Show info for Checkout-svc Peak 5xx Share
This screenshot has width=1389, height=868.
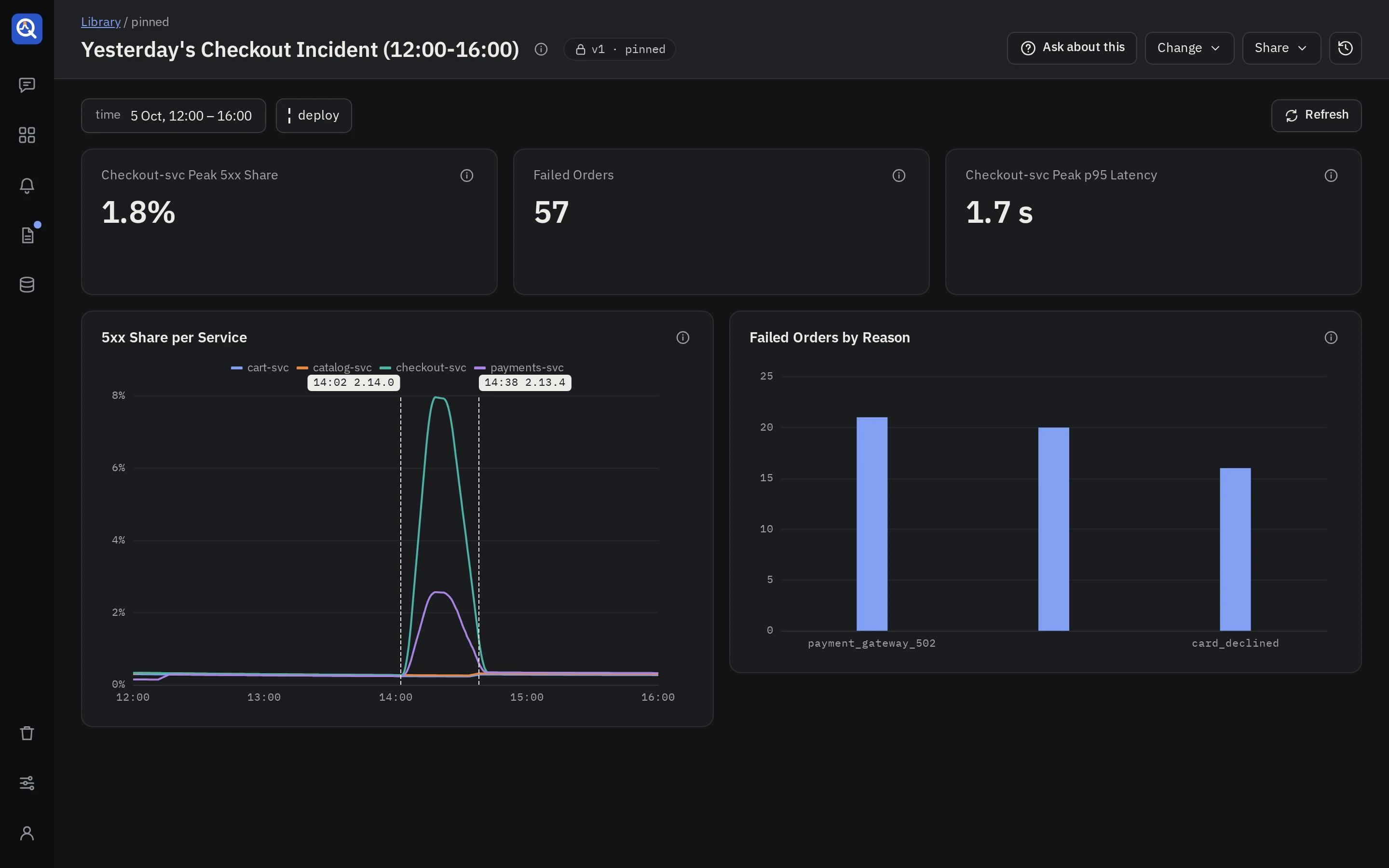[467, 176]
